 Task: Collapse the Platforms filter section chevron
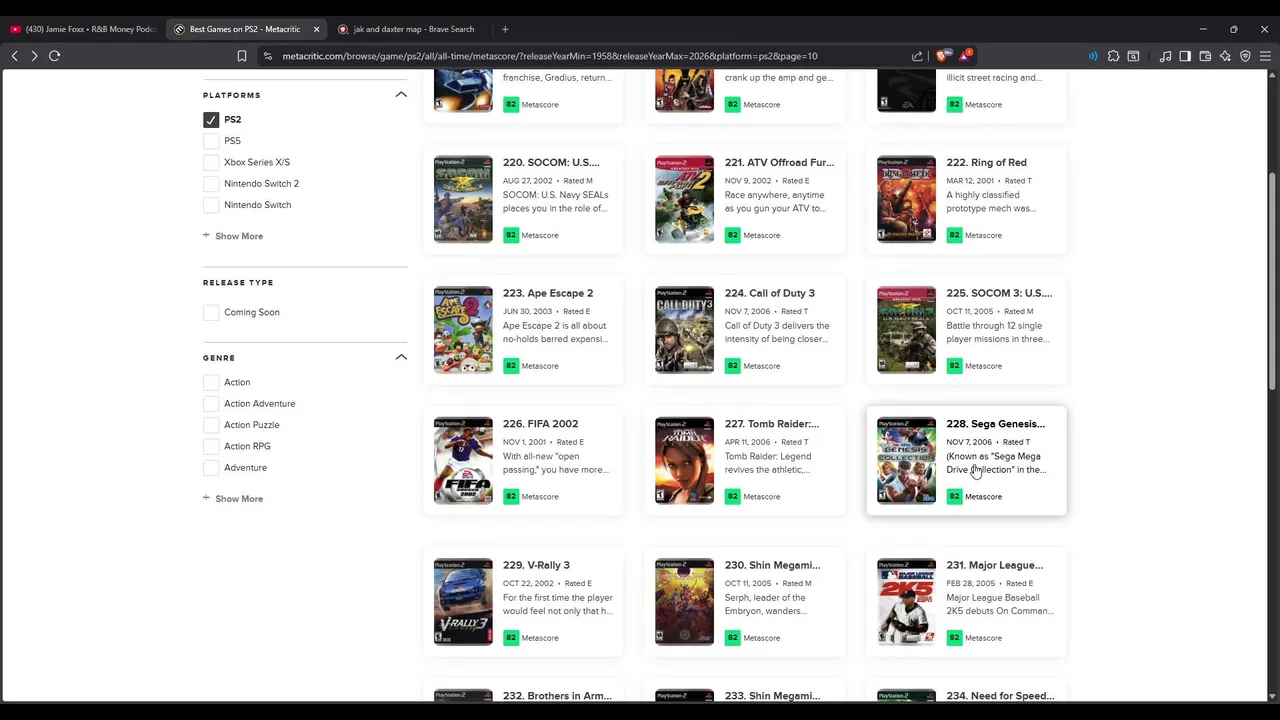[401, 95]
